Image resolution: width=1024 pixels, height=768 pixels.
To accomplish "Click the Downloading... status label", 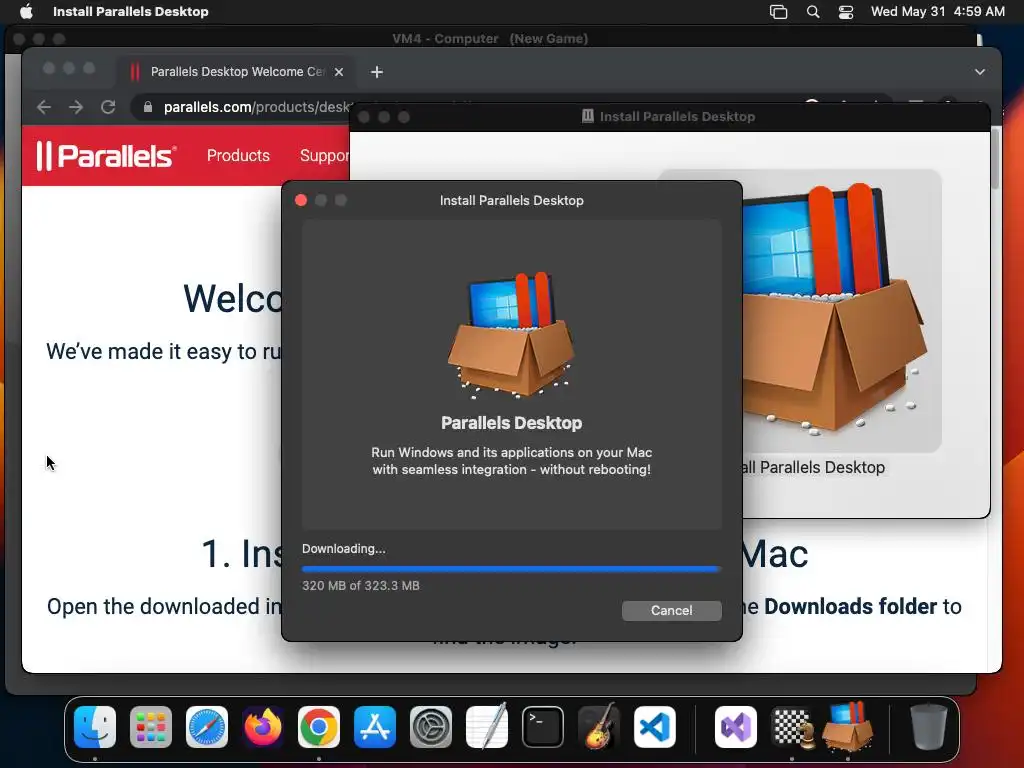I will pyautogui.click(x=344, y=549).
